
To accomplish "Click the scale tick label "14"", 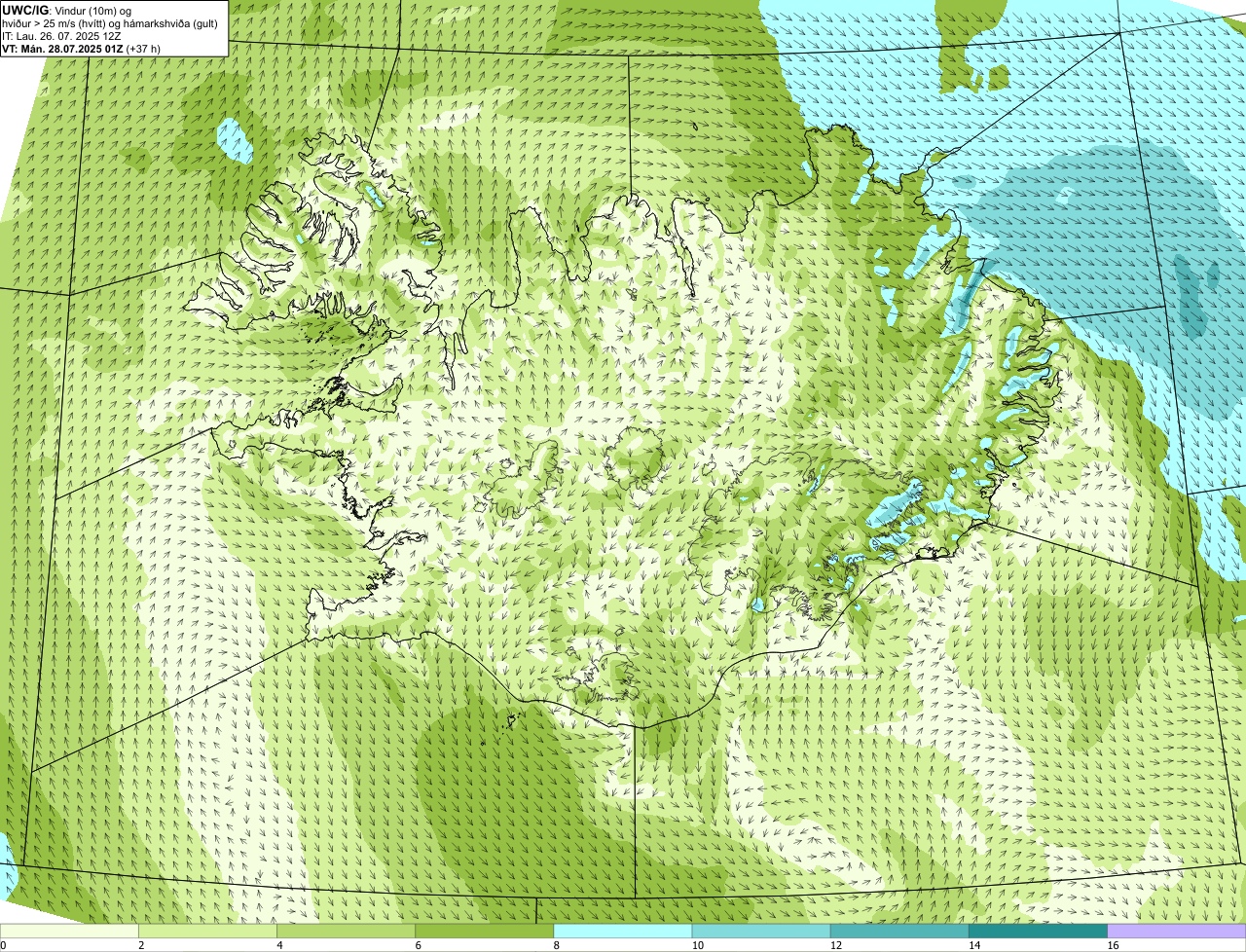I will coord(973,945).
